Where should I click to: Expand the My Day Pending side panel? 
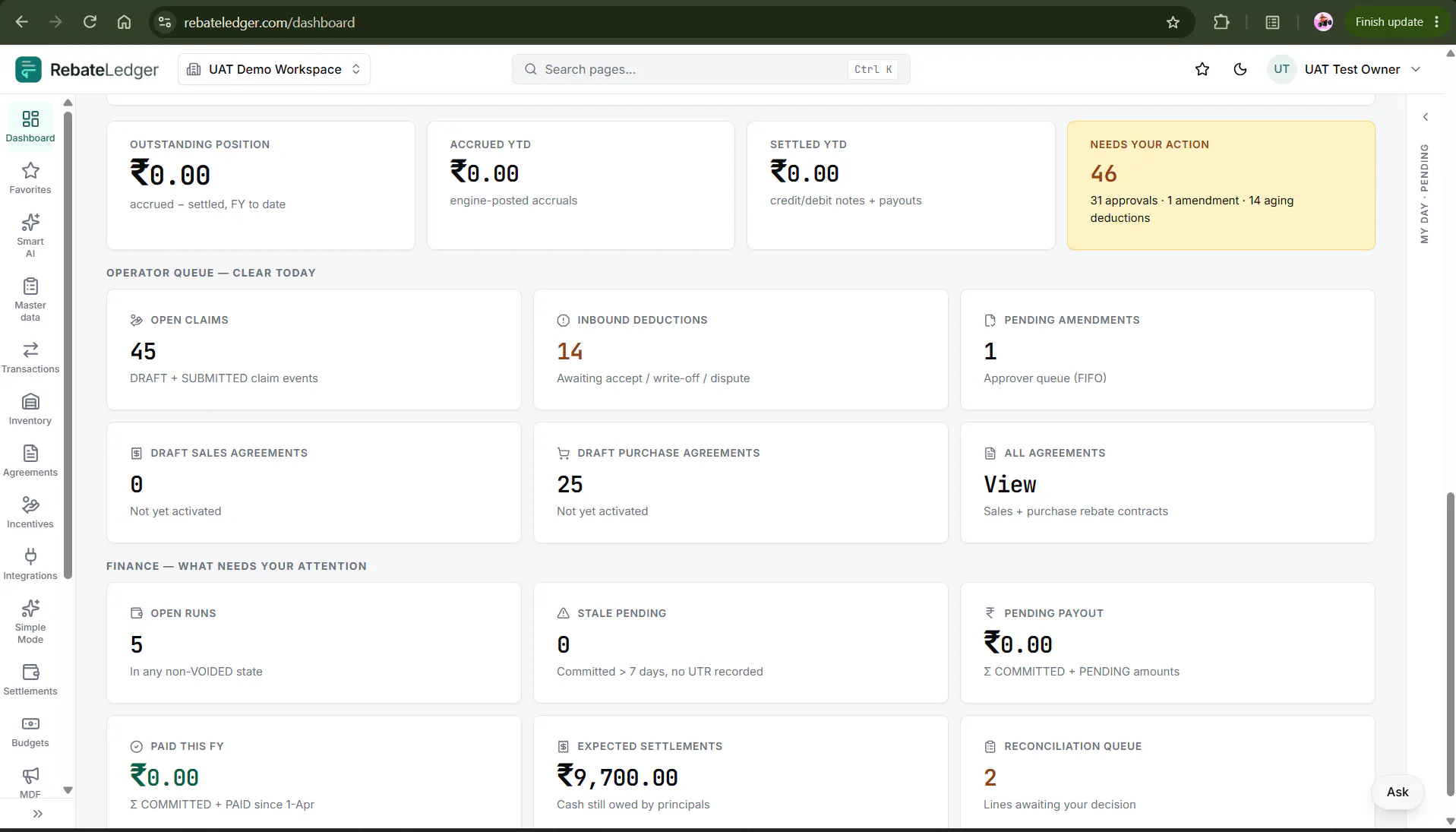tap(1426, 117)
